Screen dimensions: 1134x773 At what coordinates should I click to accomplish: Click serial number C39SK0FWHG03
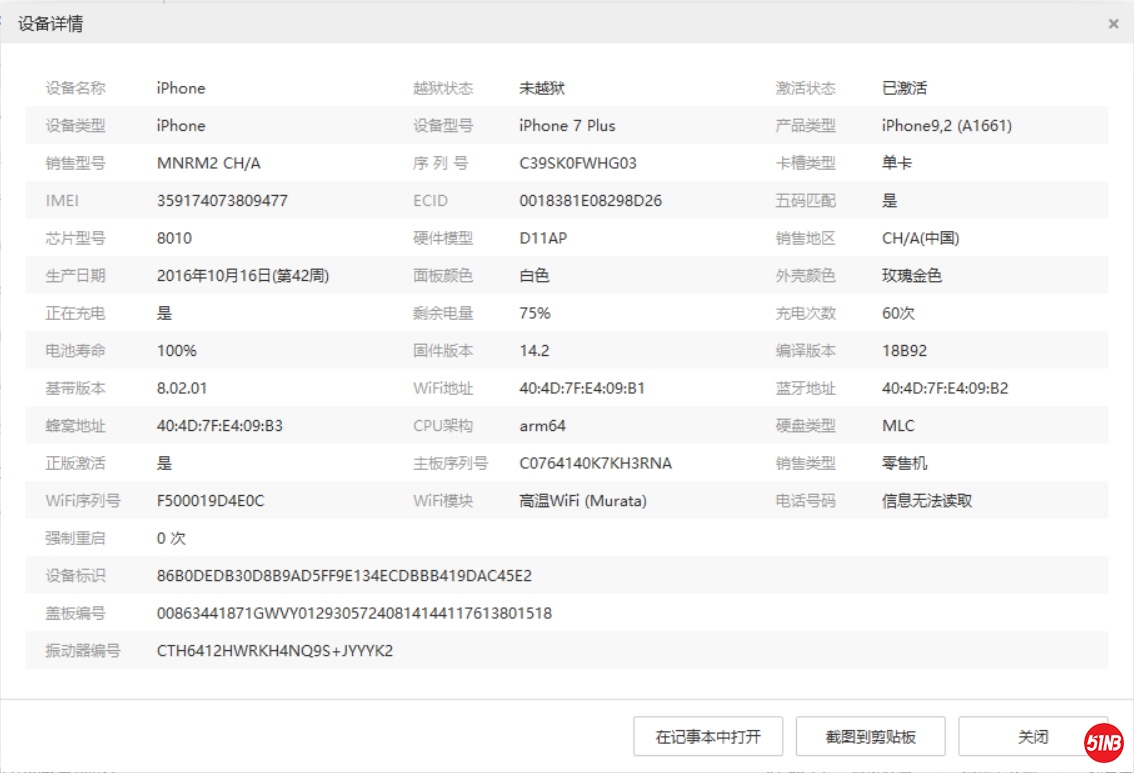pyautogui.click(x=578, y=163)
